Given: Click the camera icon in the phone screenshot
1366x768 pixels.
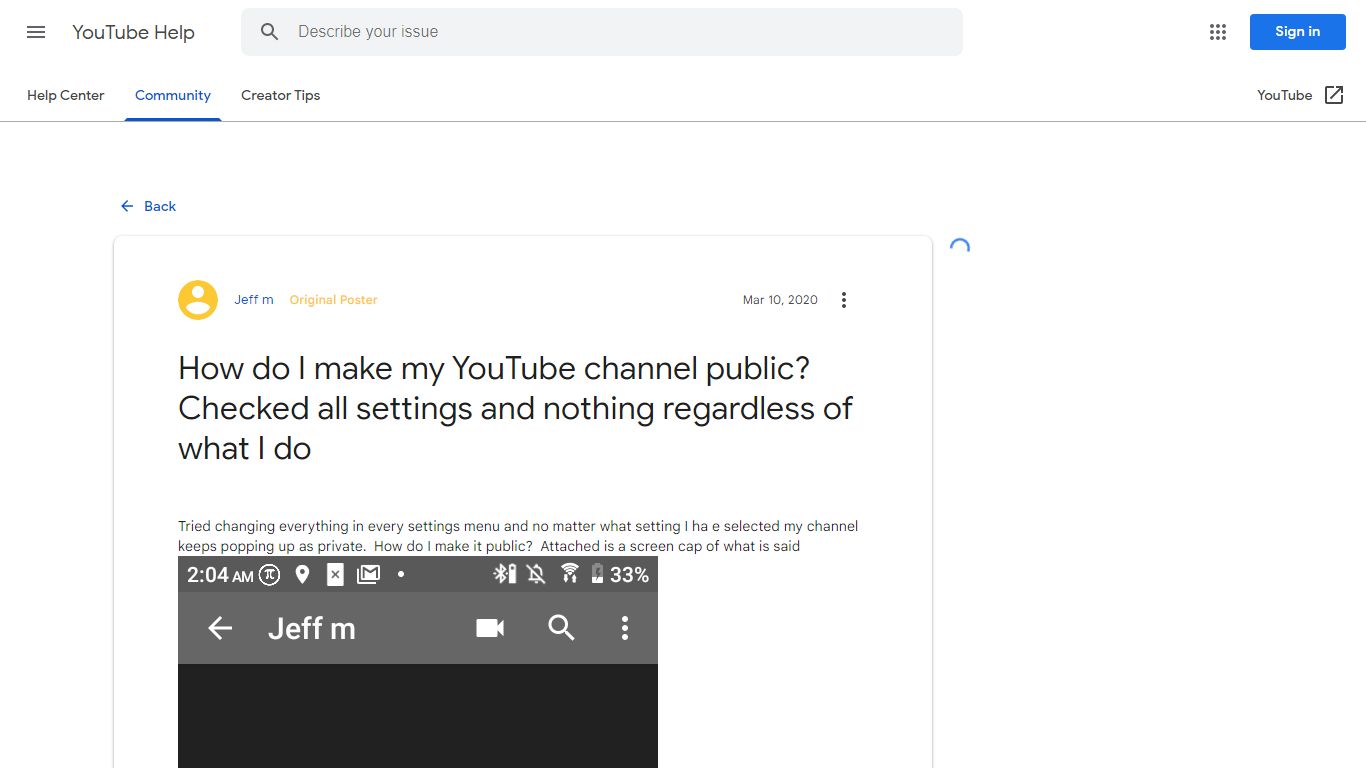Looking at the screenshot, I should coord(490,628).
